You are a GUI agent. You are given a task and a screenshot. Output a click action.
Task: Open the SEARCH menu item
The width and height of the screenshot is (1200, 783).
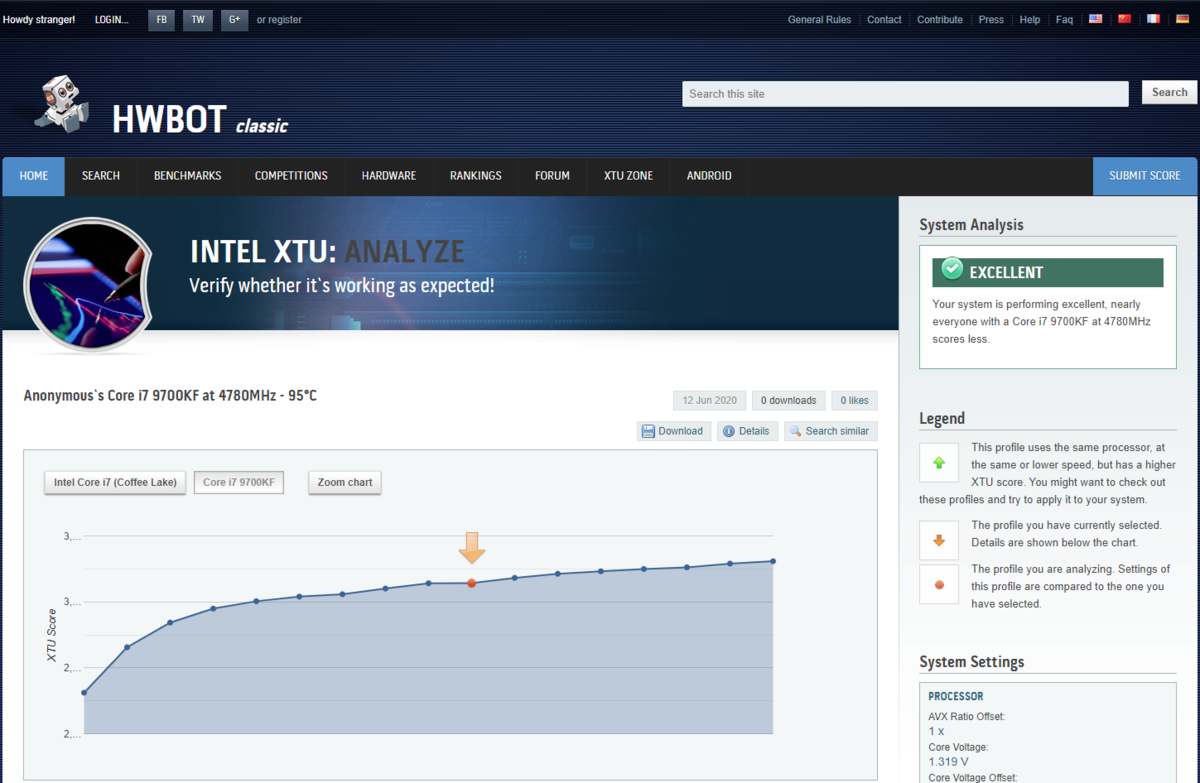(x=101, y=176)
